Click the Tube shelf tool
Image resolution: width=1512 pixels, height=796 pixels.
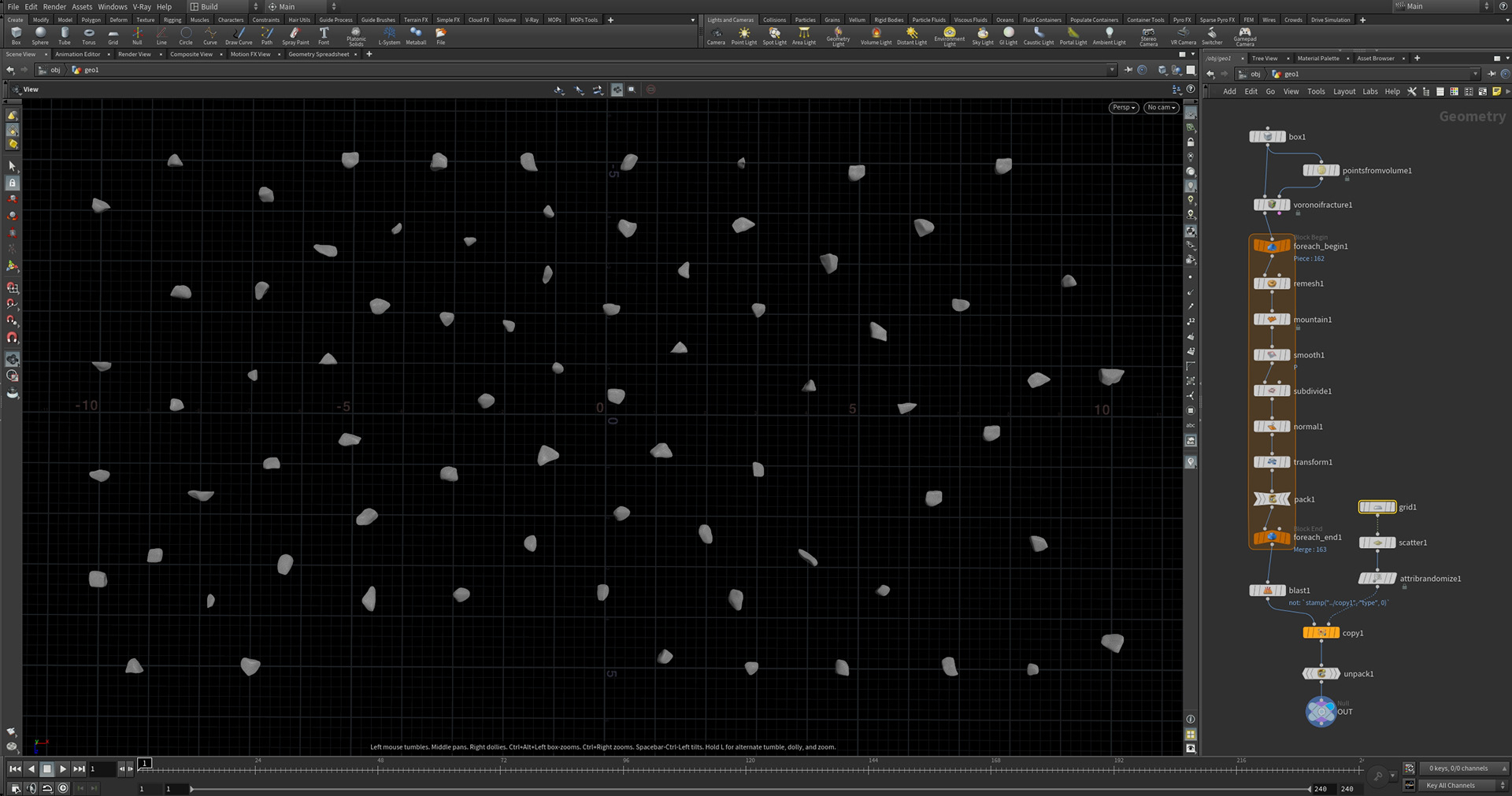65,36
